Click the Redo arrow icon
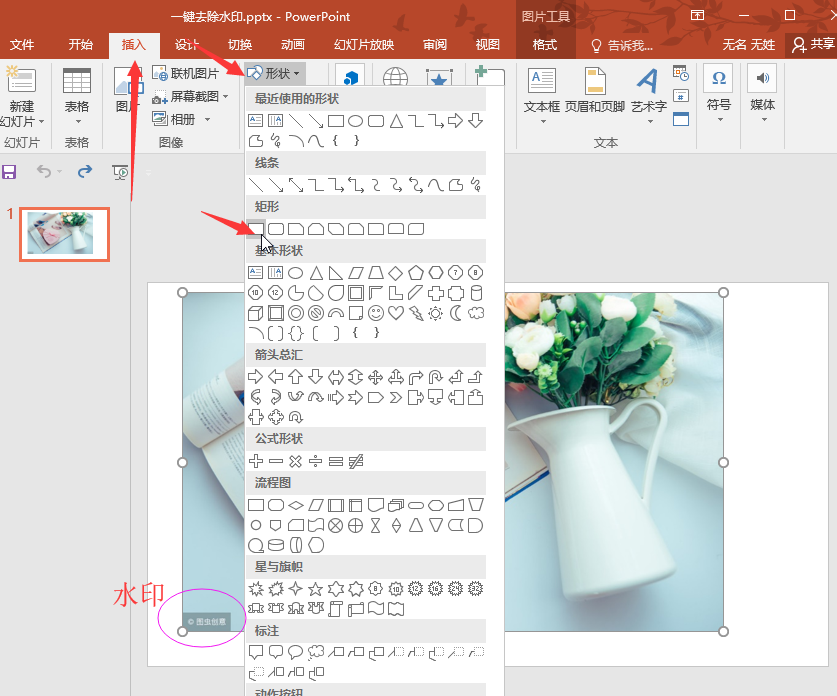The height and width of the screenshot is (696, 837). tap(85, 171)
